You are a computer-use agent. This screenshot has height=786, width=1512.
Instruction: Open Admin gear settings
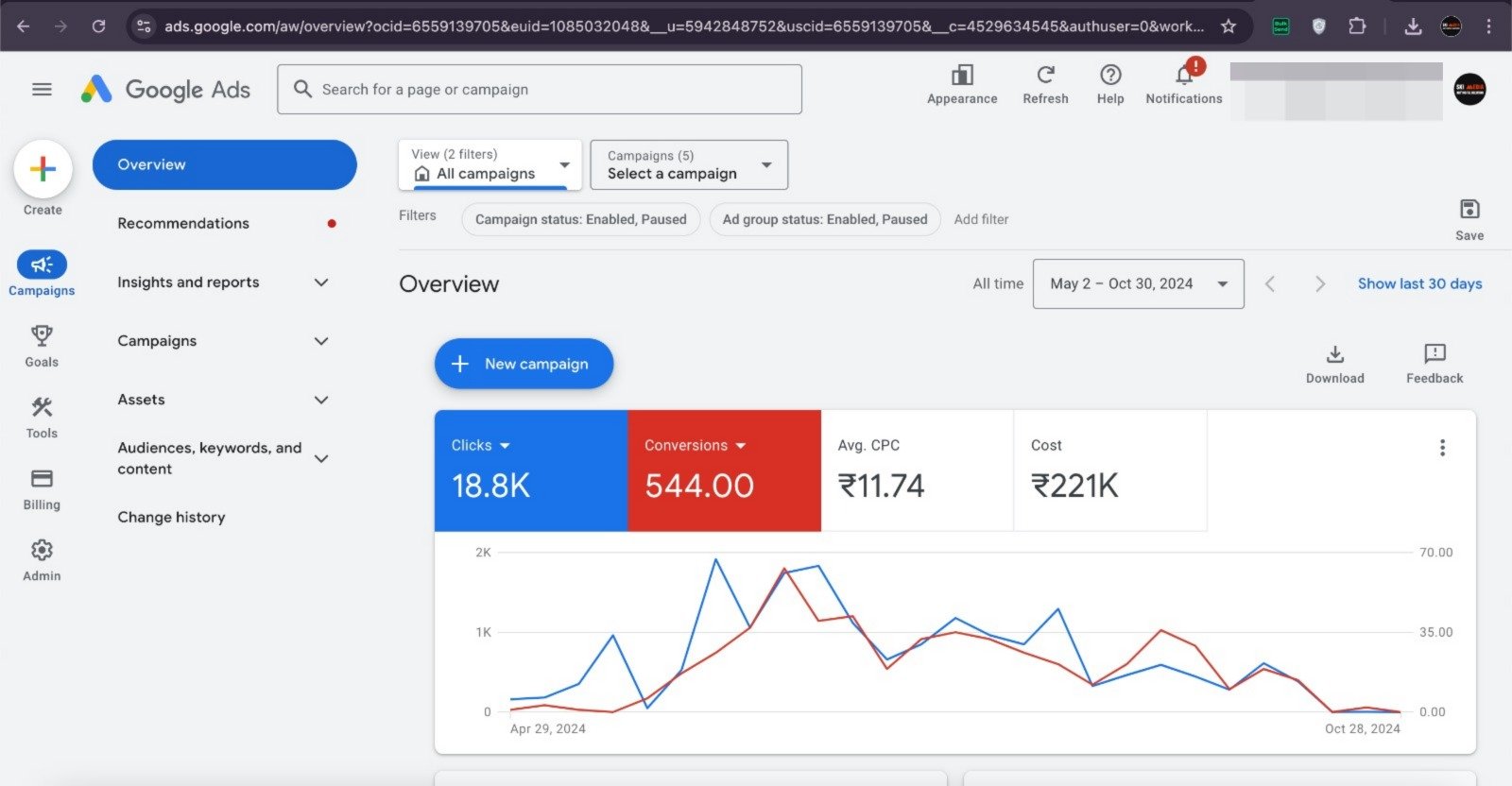pos(42,551)
